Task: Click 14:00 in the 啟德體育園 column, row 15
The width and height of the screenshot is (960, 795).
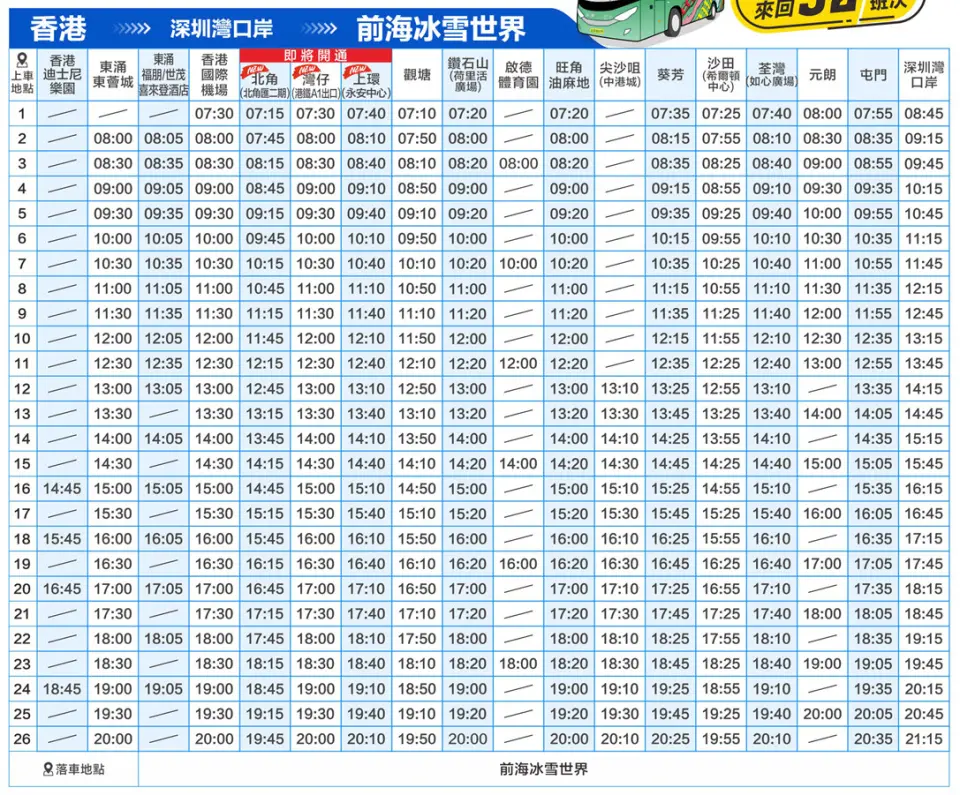Action: 519,464
